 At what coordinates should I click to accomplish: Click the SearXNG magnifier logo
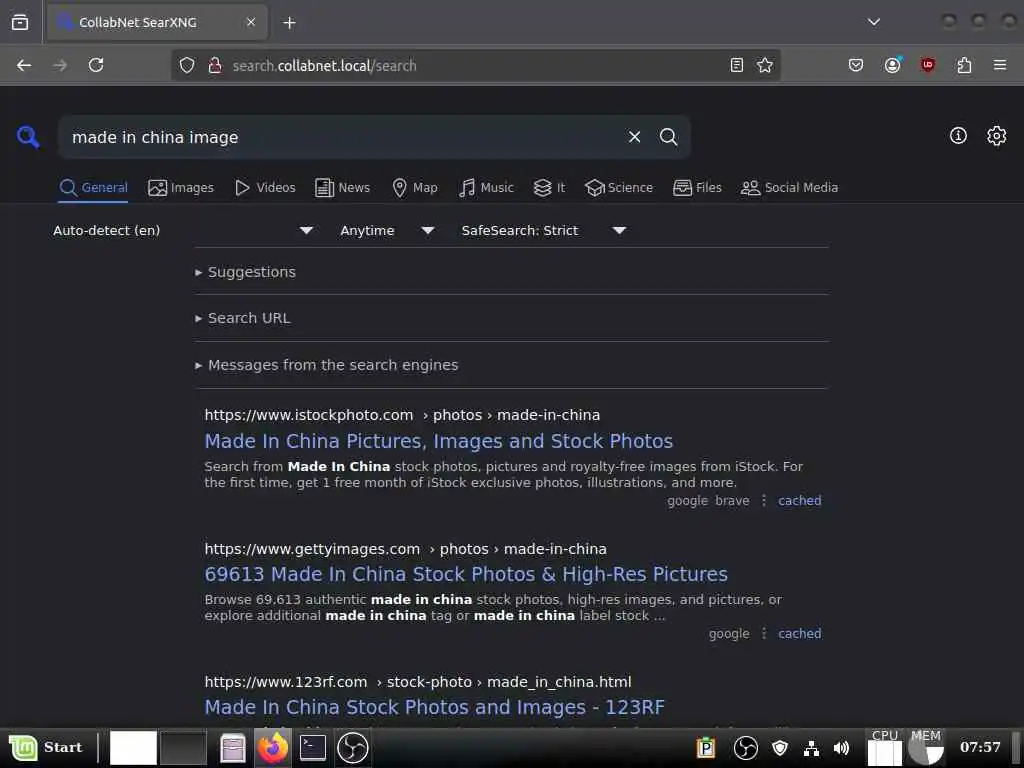(x=28, y=137)
